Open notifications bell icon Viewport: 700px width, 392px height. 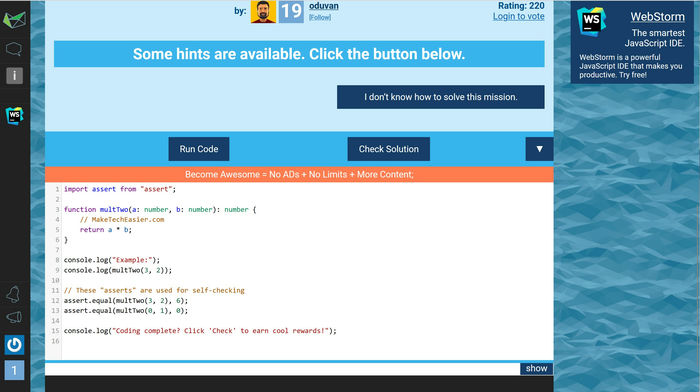point(13,294)
